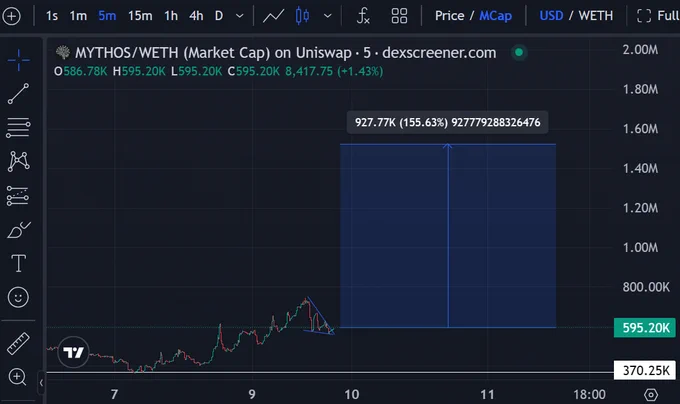Click the 1.00M price axis label
Screen dimensions: 680x404
(640, 248)
